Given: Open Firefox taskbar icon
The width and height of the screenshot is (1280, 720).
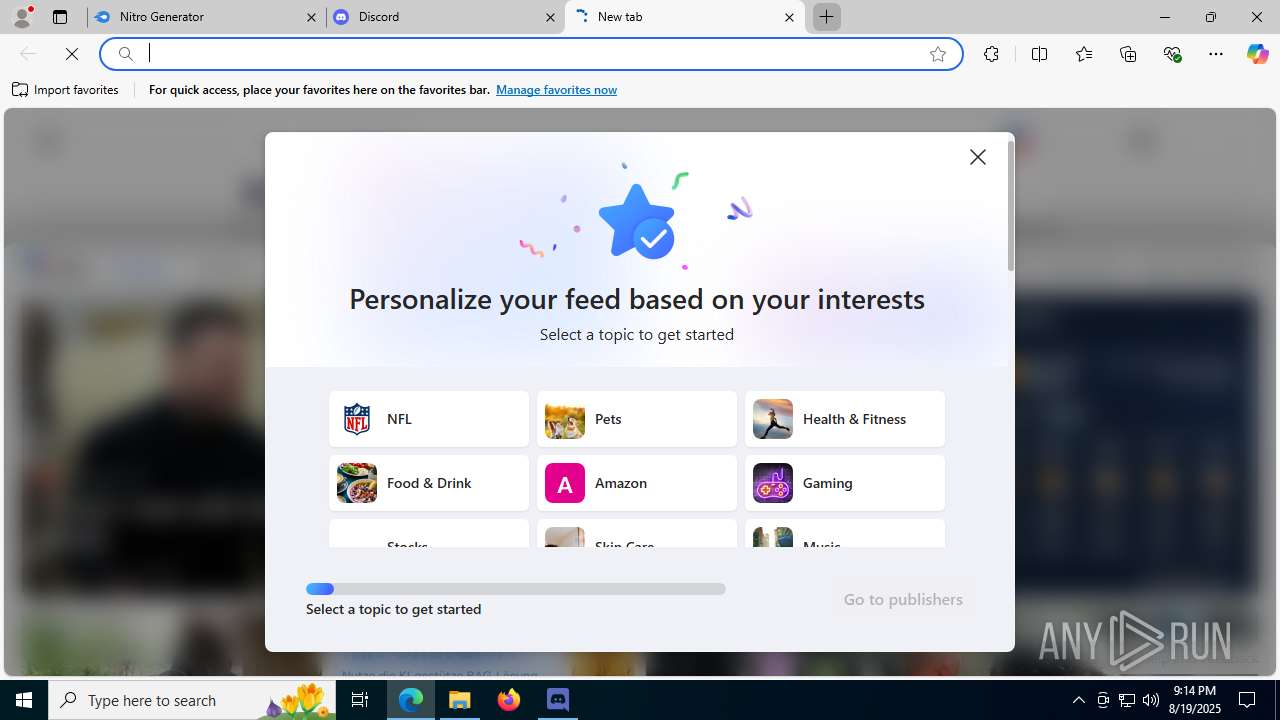Looking at the screenshot, I should pos(509,700).
